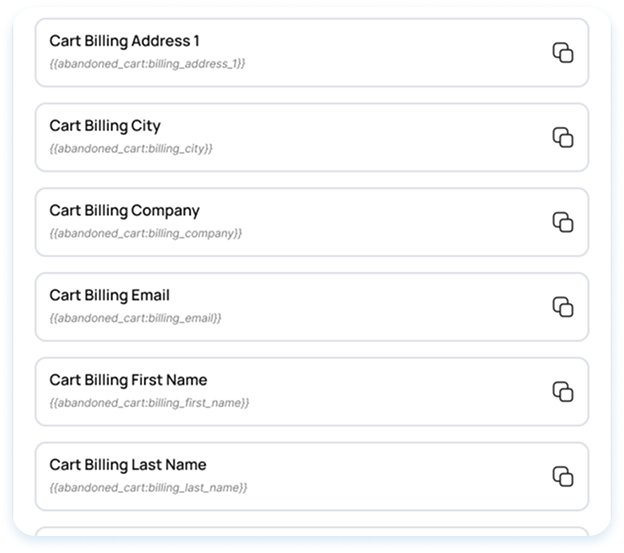The height and width of the screenshot is (553, 624).
Task: Choose the Cart Billing Company title
Action: (x=124, y=211)
